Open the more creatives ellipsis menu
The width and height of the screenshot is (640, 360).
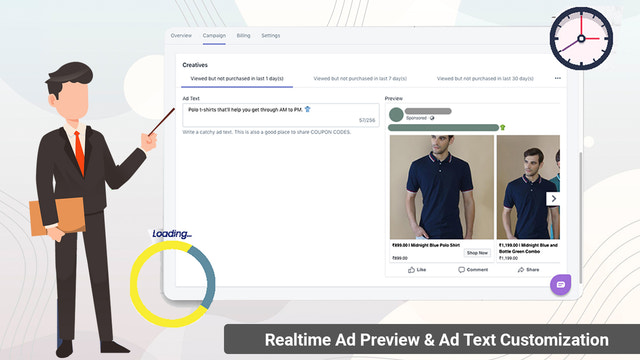click(x=558, y=78)
